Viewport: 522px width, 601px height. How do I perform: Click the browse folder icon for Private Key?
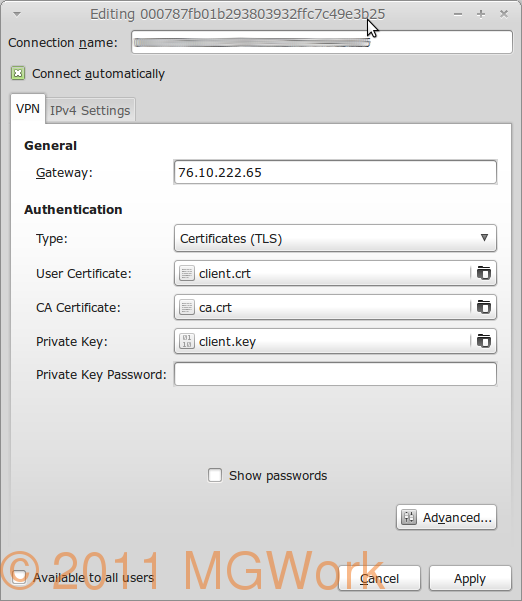click(484, 341)
